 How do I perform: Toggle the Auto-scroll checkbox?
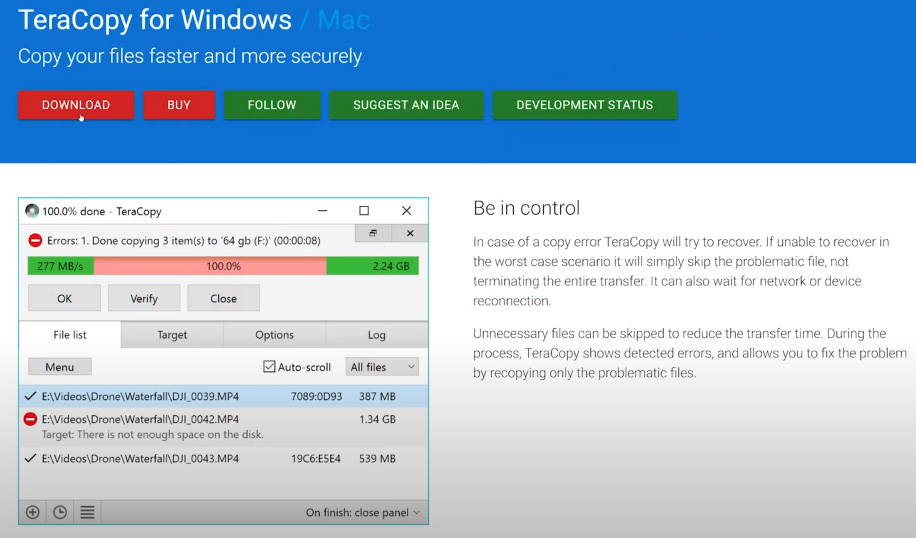point(269,367)
